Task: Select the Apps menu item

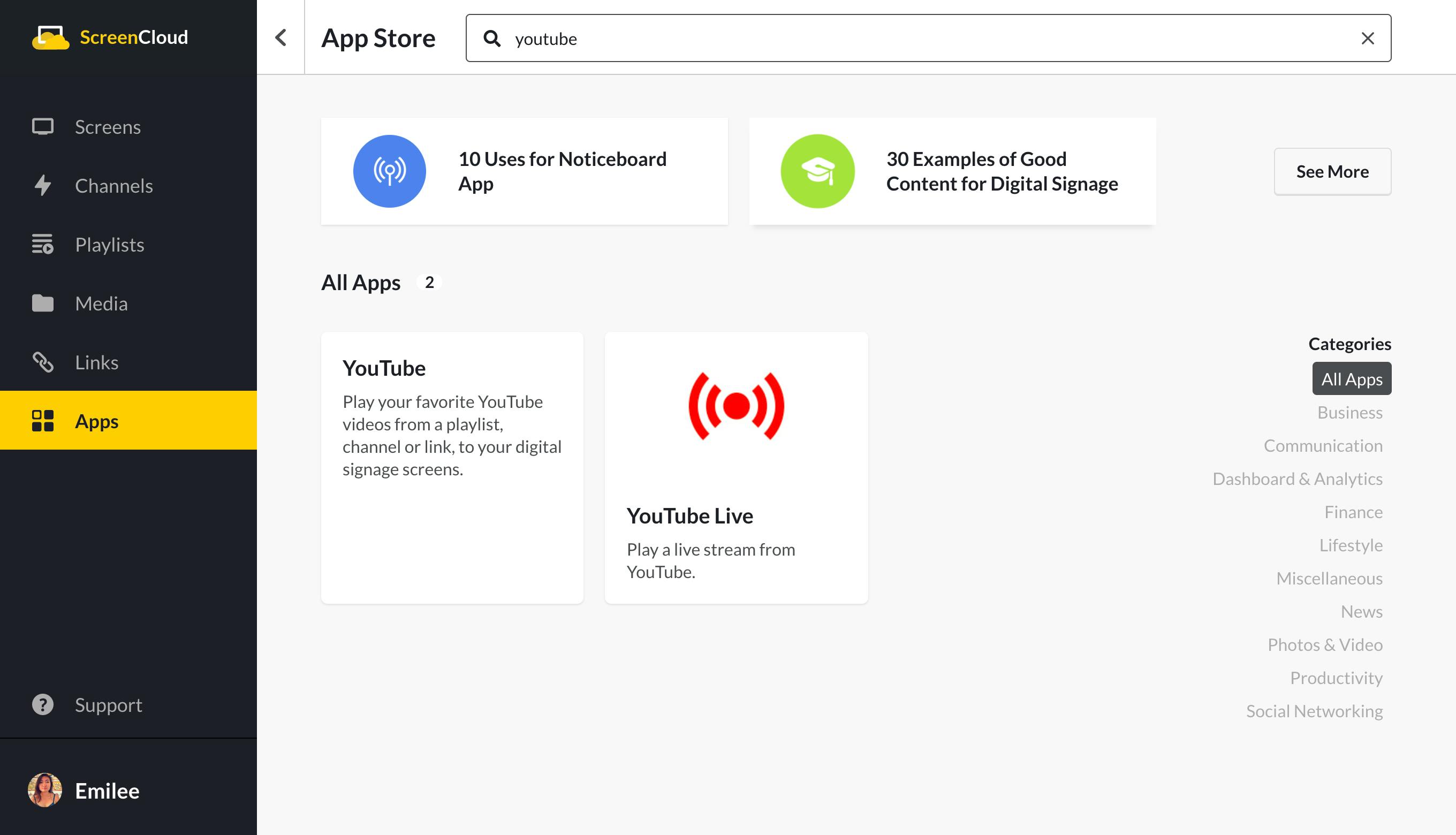Action: pyautogui.click(x=128, y=420)
